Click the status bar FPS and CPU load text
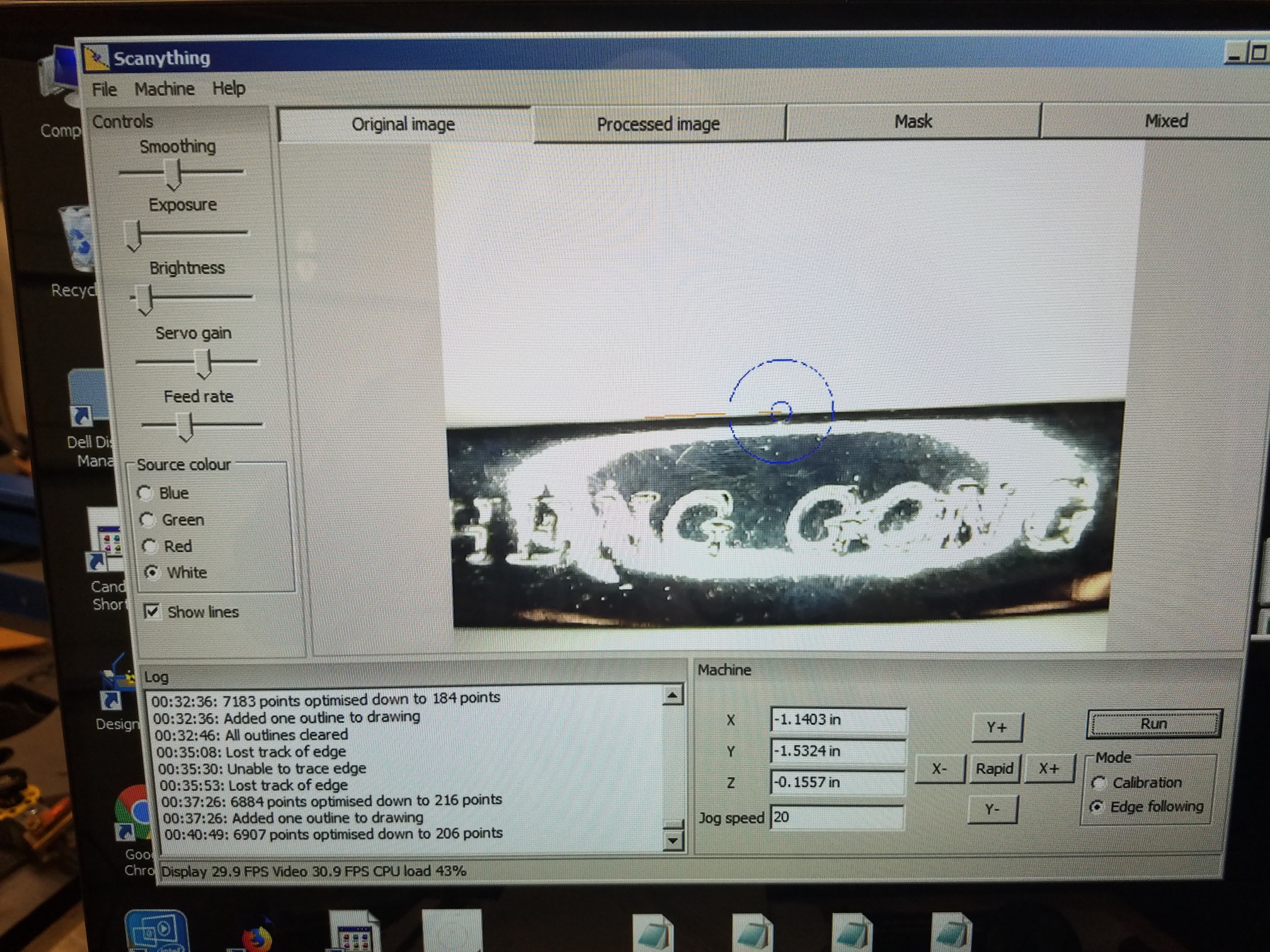Screen dimensions: 1270x952 click(x=314, y=871)
